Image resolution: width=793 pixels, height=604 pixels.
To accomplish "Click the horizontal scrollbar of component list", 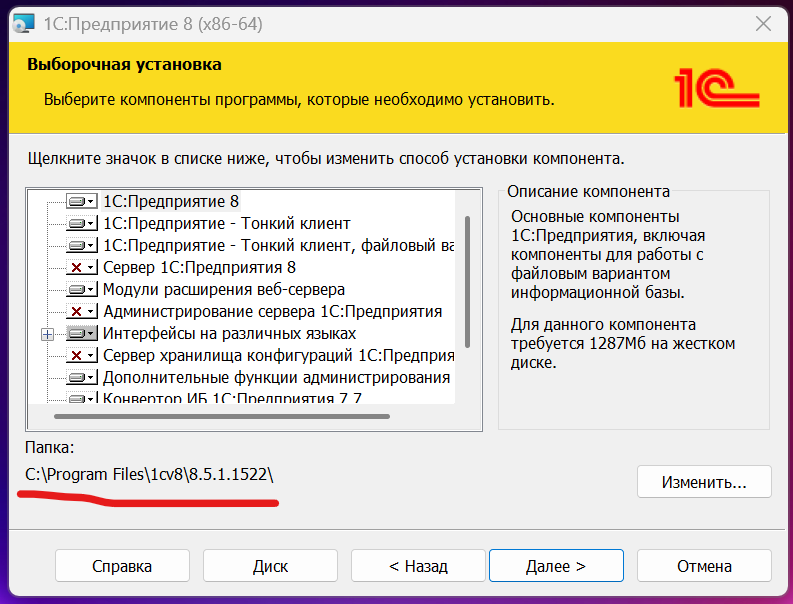I will 222,416.
